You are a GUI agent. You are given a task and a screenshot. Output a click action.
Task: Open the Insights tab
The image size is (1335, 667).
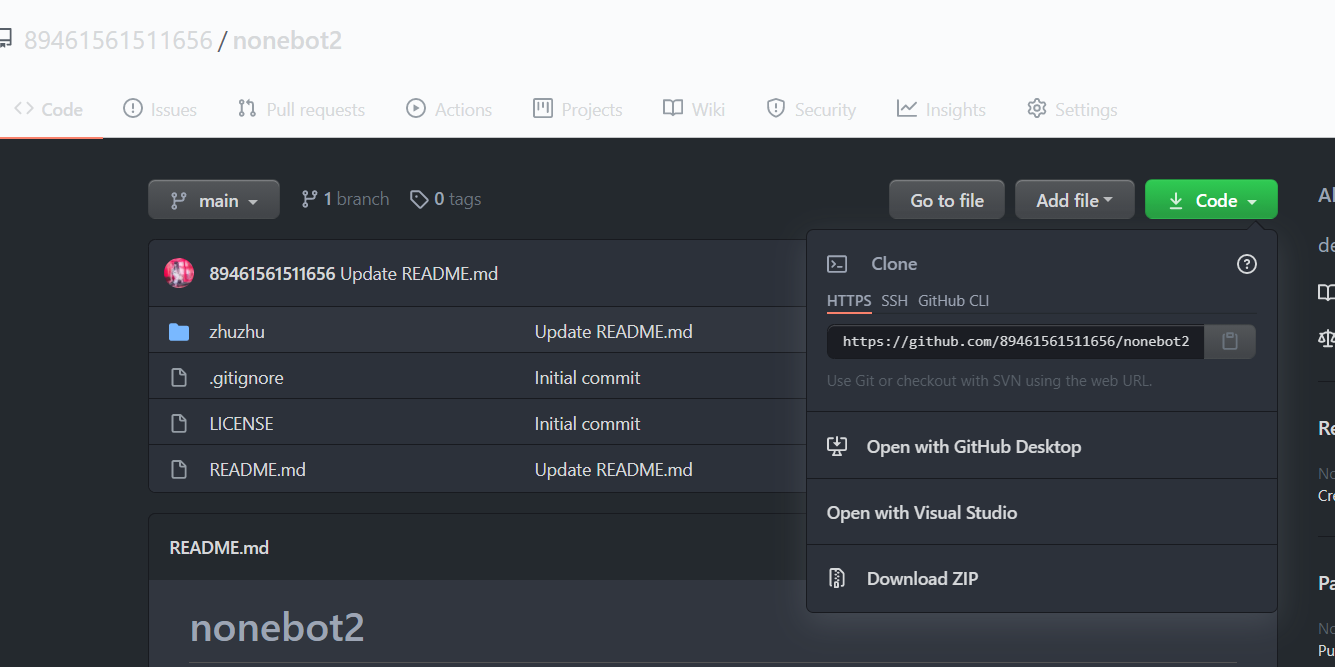tap(941, 109)
